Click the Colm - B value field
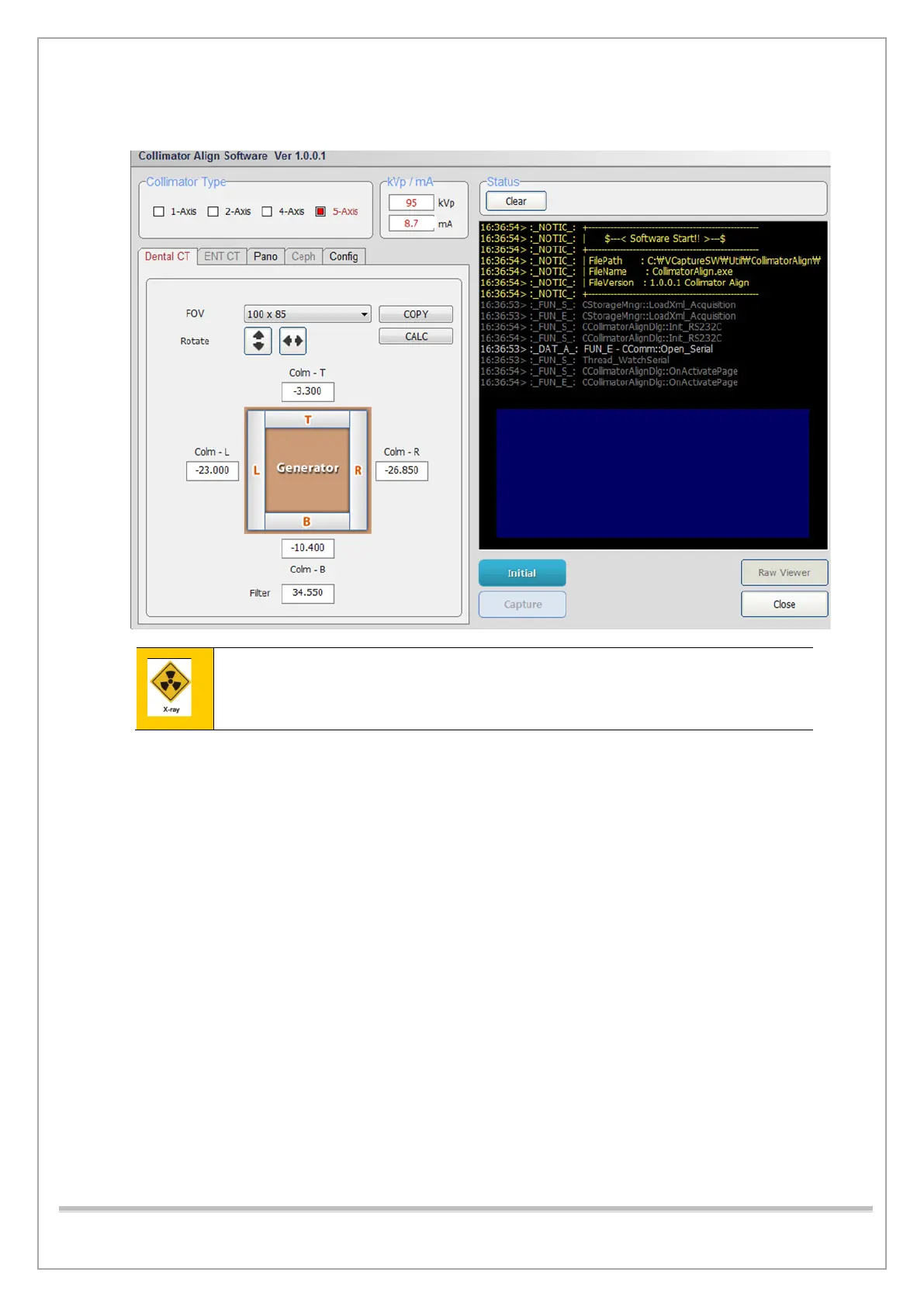 point(308,548)
